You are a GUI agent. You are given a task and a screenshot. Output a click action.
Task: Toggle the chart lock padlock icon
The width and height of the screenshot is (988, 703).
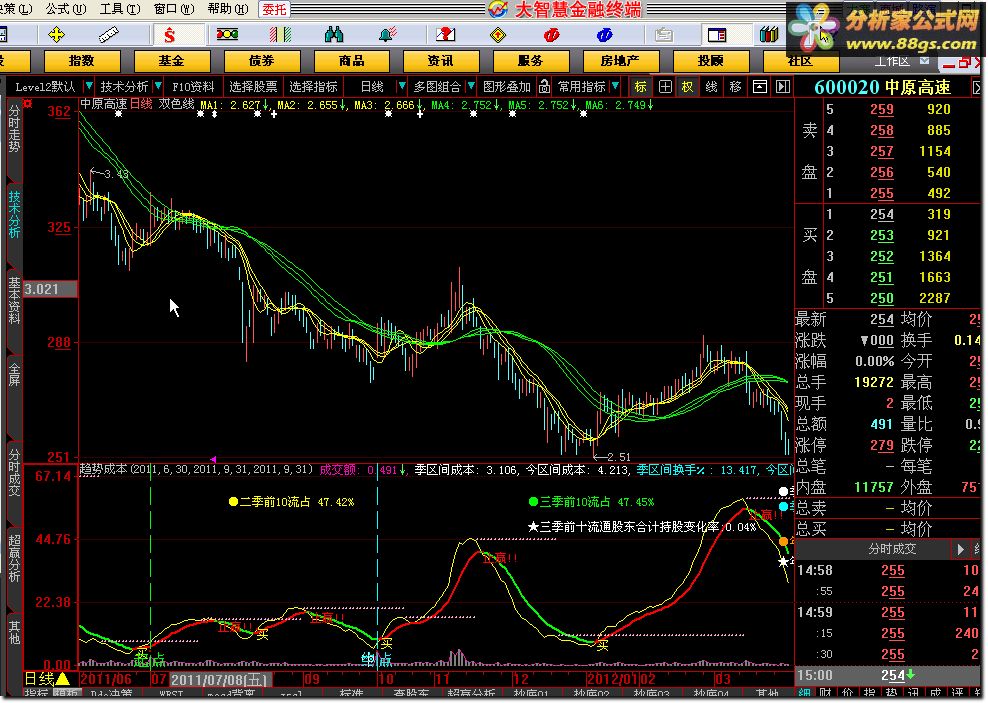pyautogui.click(x=544, y=86)
